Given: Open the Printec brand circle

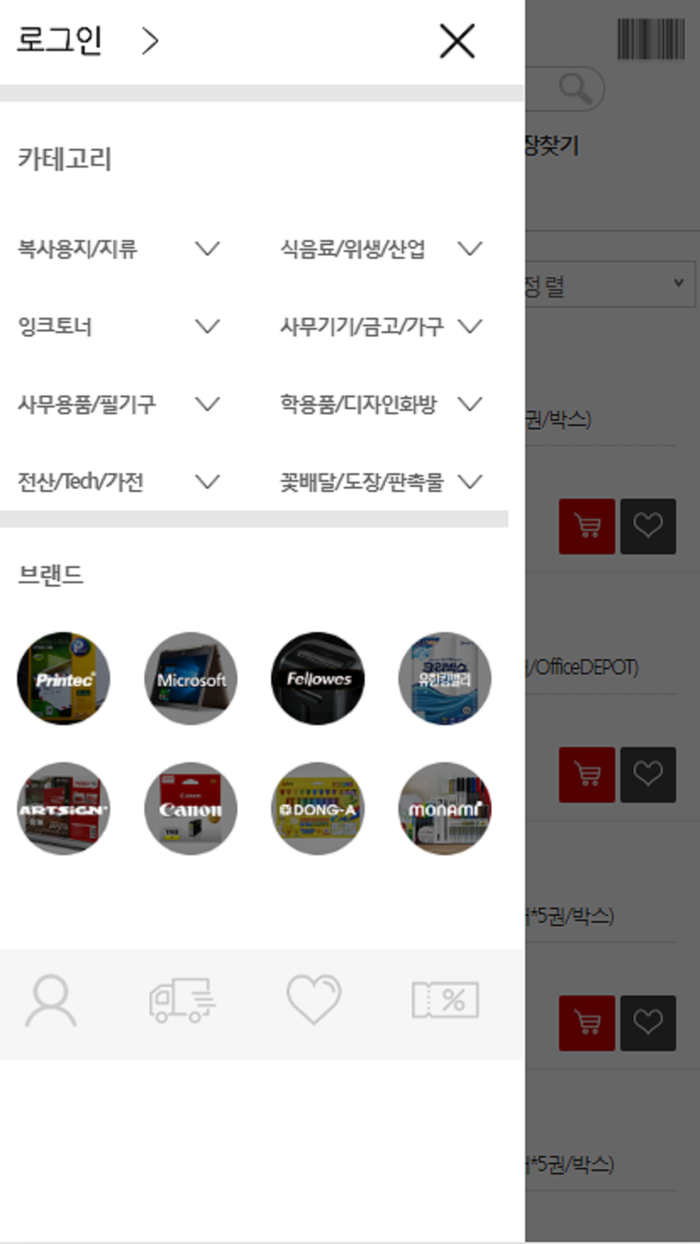Looking at the screenshot, I should [x=64, y=679].
